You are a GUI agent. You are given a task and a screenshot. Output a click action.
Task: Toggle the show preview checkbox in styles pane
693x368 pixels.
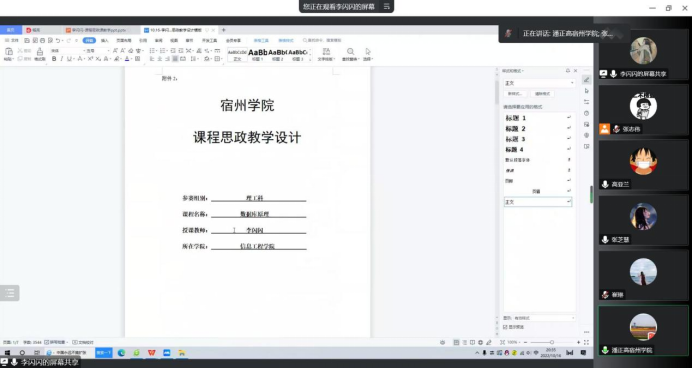click(x=505, y=327)
